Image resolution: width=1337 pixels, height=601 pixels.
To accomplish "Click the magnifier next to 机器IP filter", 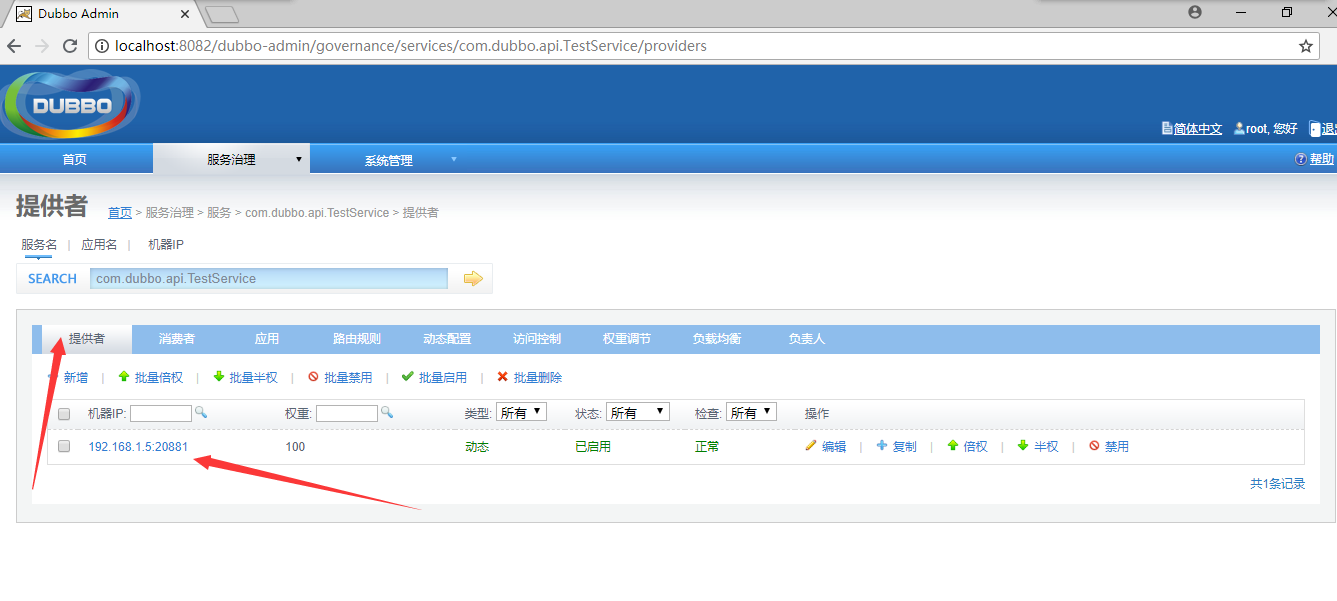I will point(200,412).
